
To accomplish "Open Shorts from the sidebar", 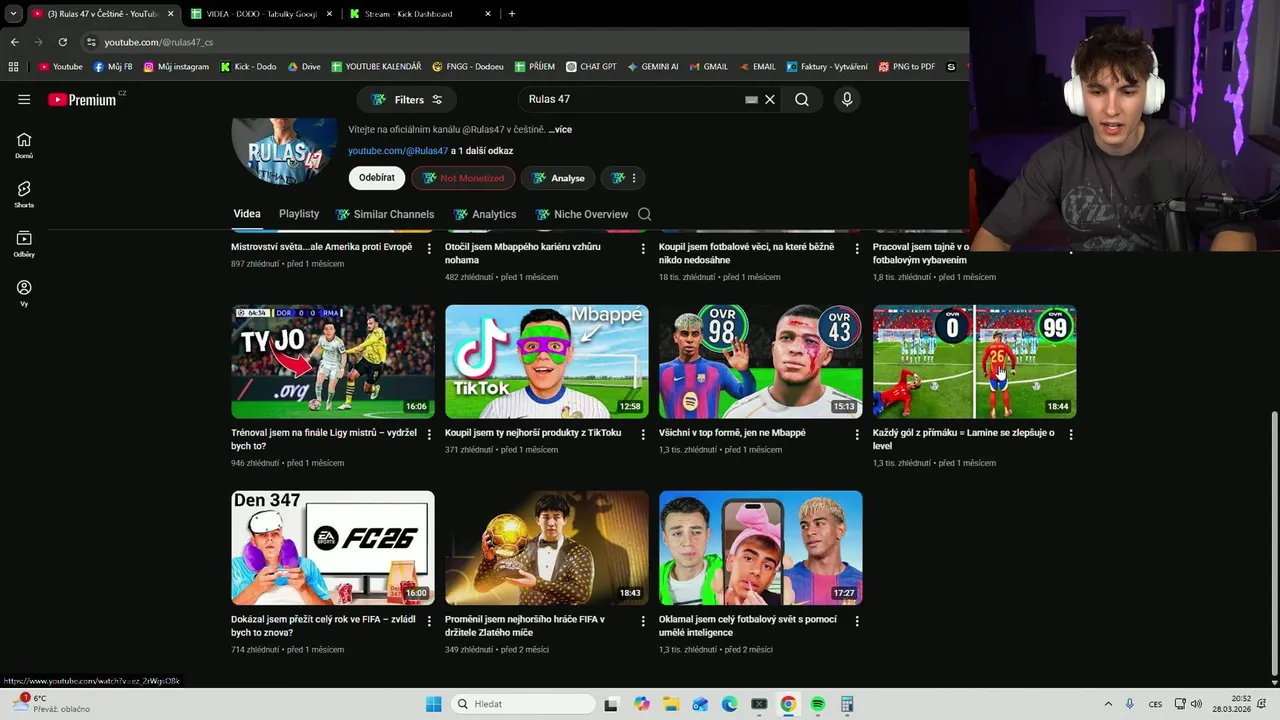I will [x=24, y=194].
